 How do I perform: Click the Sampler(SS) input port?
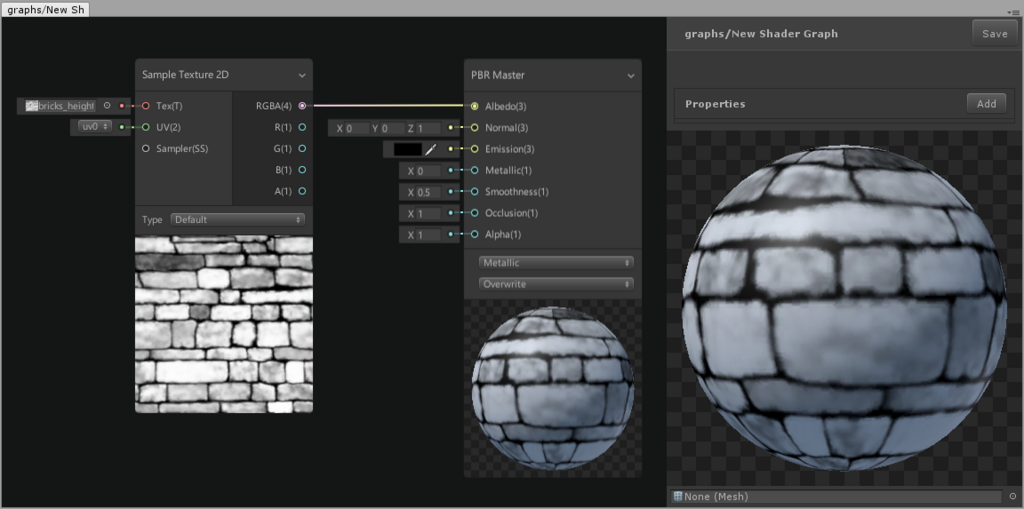click(146, 149)
